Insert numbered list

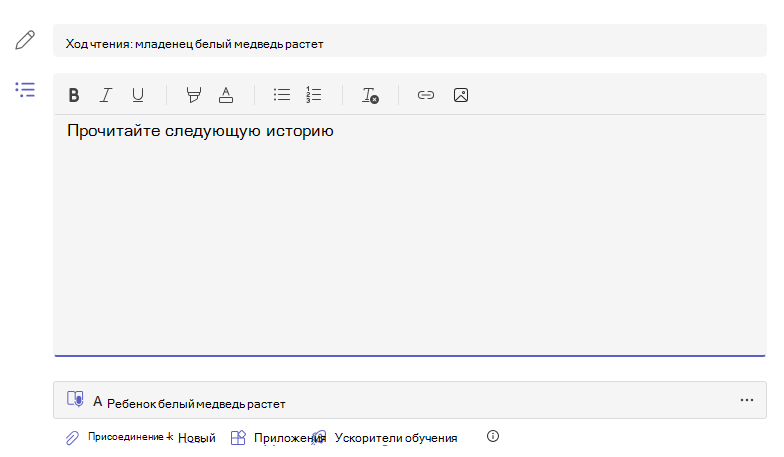point(314,94)
